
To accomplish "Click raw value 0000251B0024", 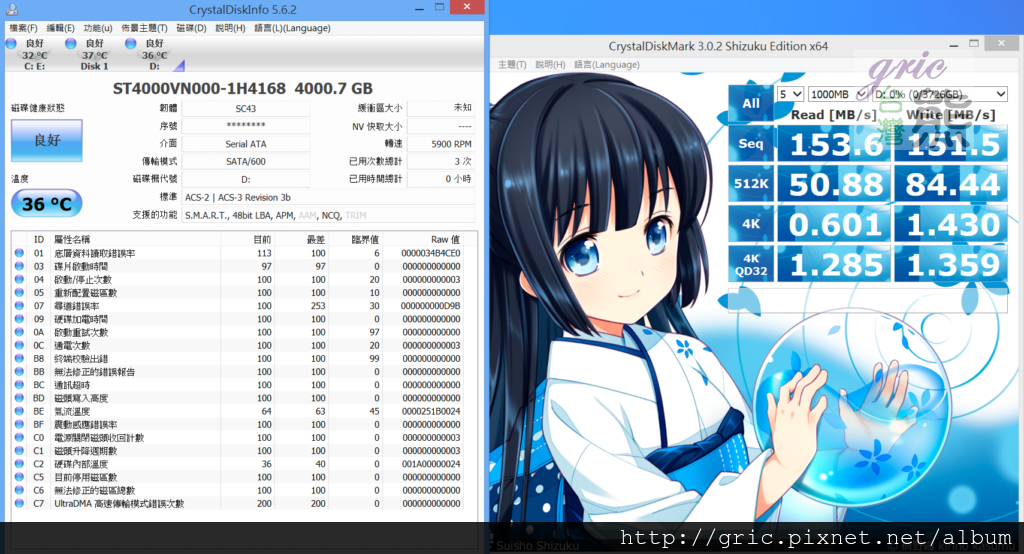I will point(431,412).
